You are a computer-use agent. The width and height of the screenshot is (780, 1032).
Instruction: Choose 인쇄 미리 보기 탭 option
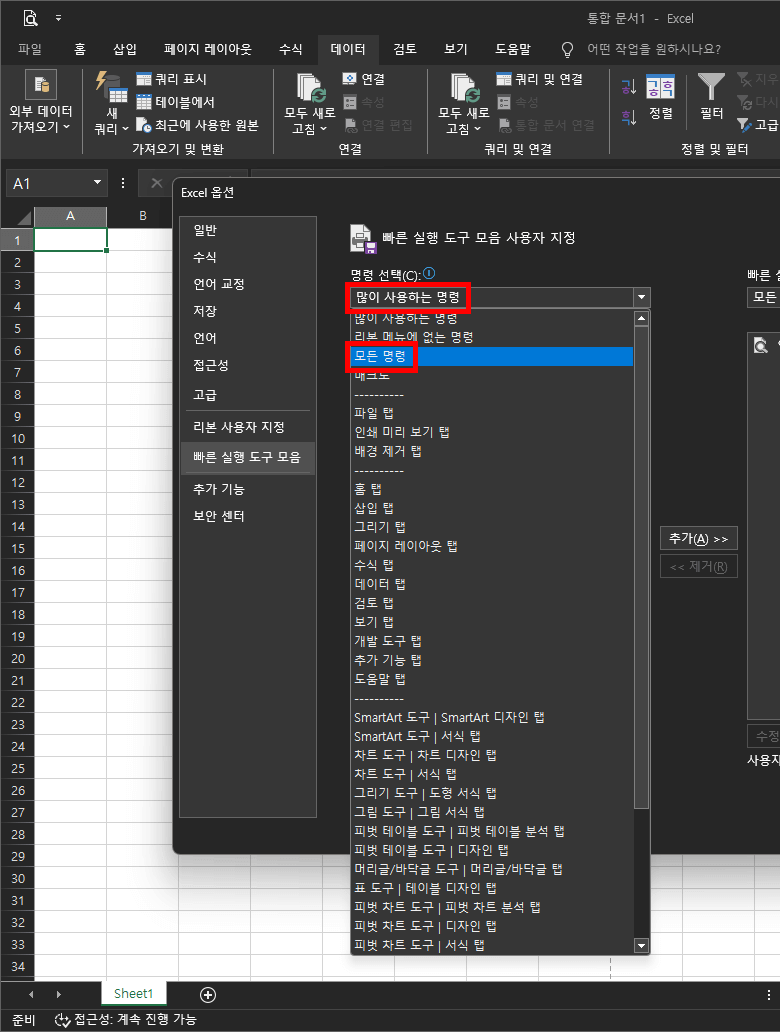[x=492, y=432]
